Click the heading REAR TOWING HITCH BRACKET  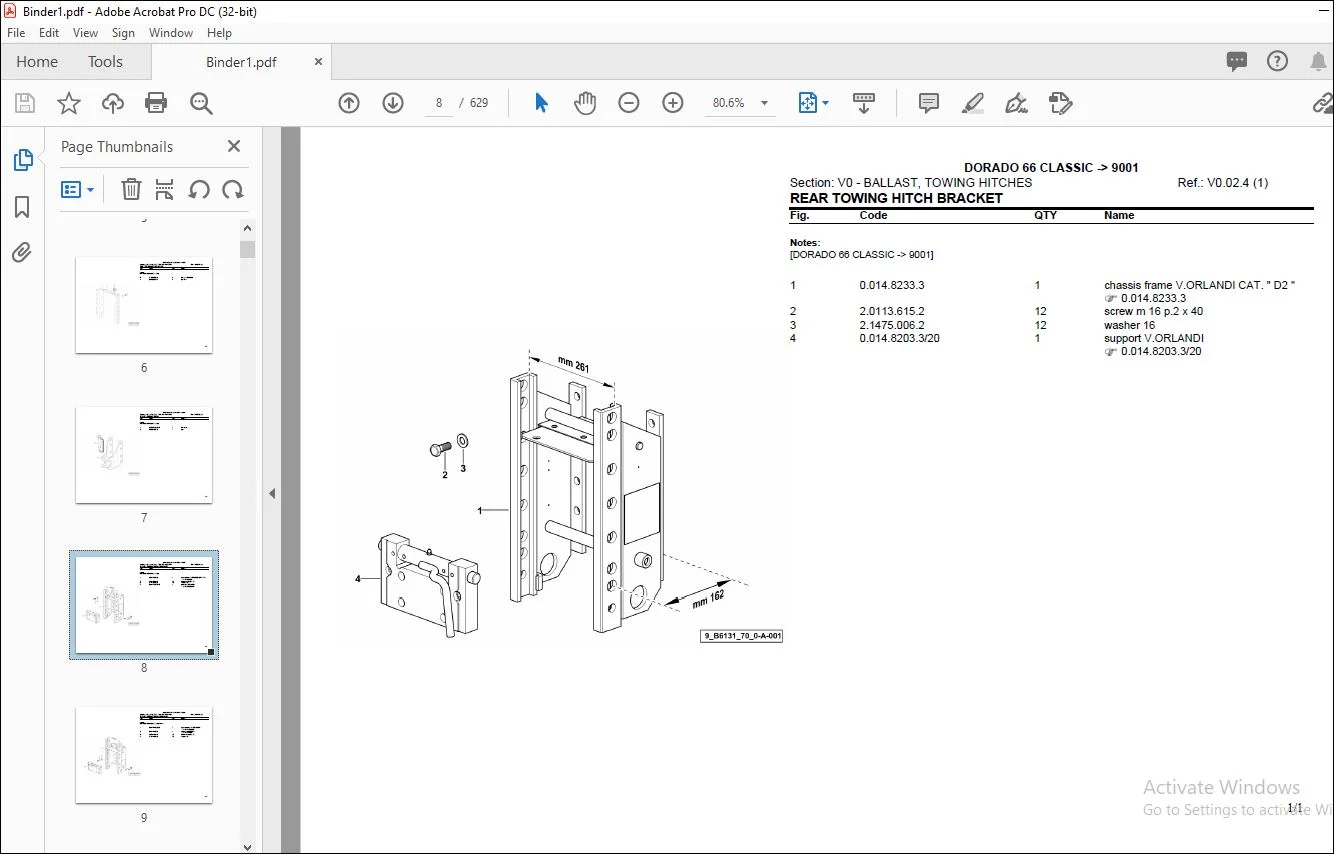(896, 198)
